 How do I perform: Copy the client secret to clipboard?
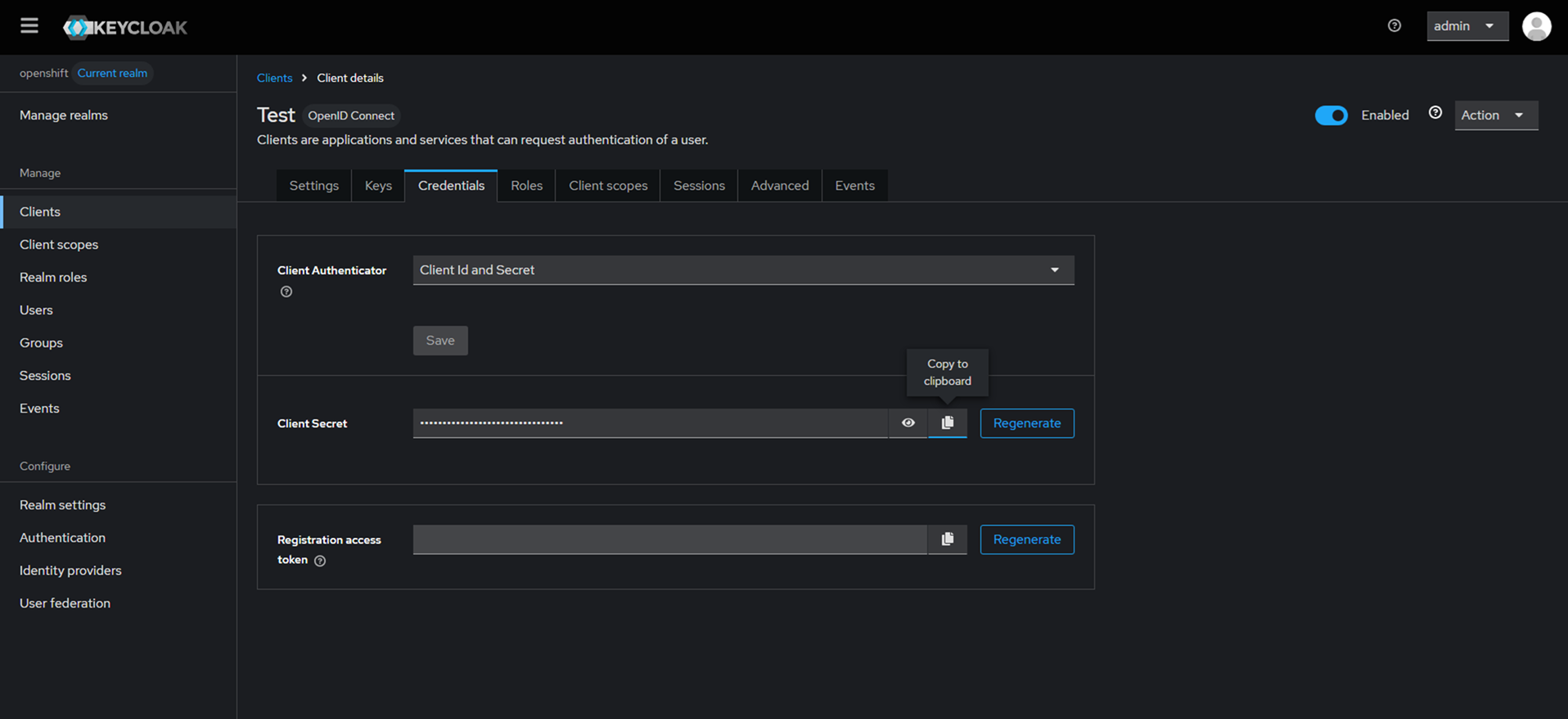point(948,423)
